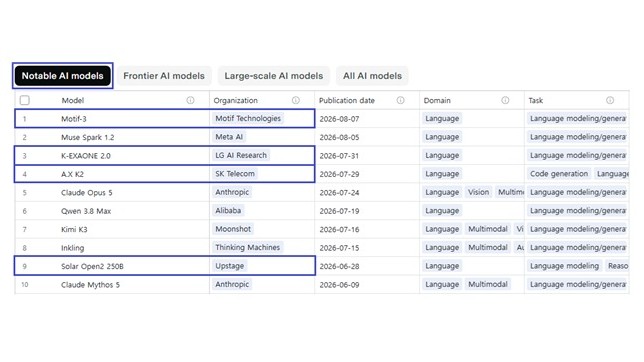Click the publication date 2026-07-19
This screenshot has height=362, width=644.
pyautogui.click(x=339, y=211)
